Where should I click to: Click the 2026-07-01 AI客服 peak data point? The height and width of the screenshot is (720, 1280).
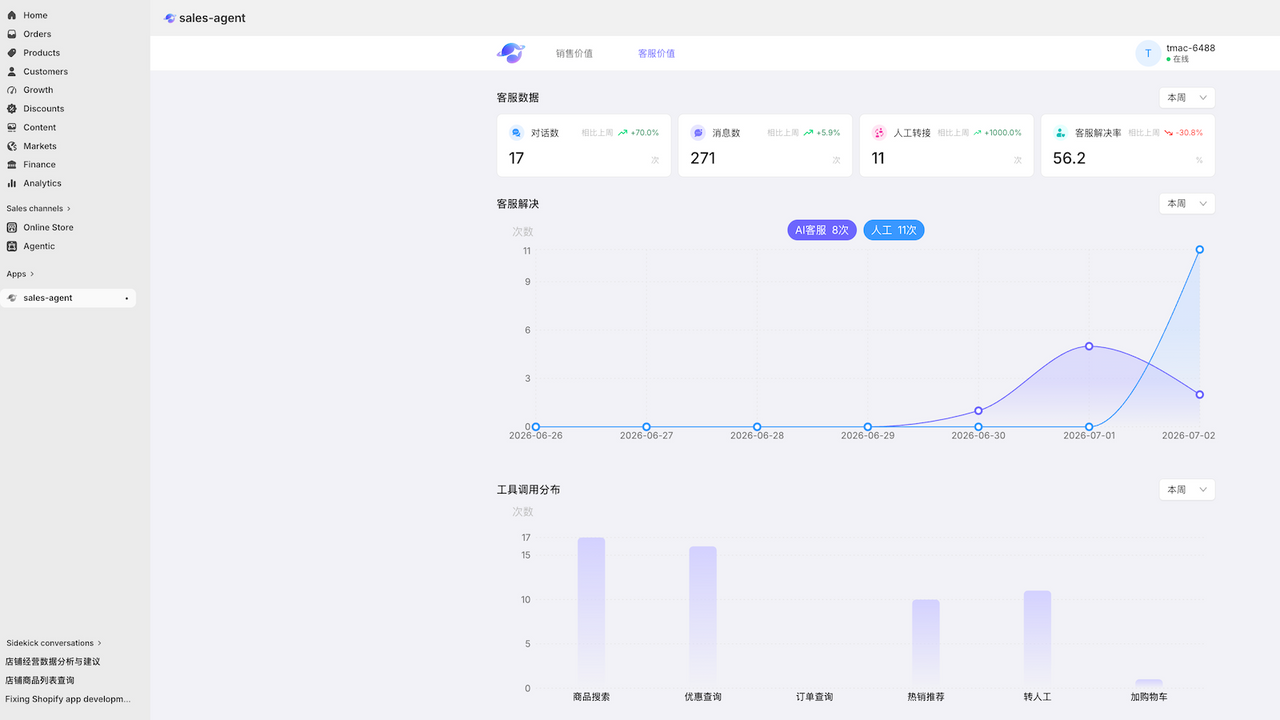pyautogui.click(x=1089, y=346)
